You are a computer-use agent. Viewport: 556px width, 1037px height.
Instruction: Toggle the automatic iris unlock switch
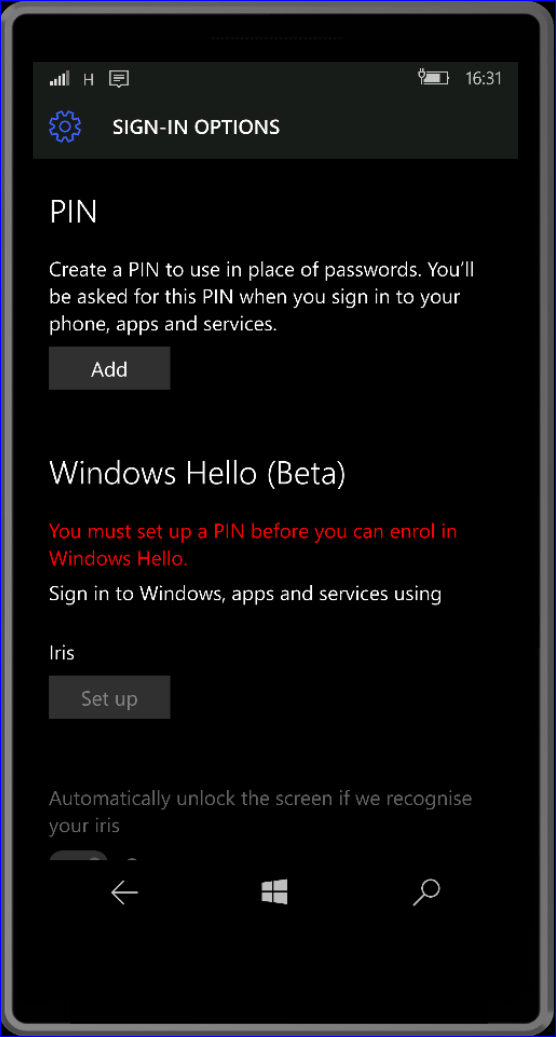point(78,856)
